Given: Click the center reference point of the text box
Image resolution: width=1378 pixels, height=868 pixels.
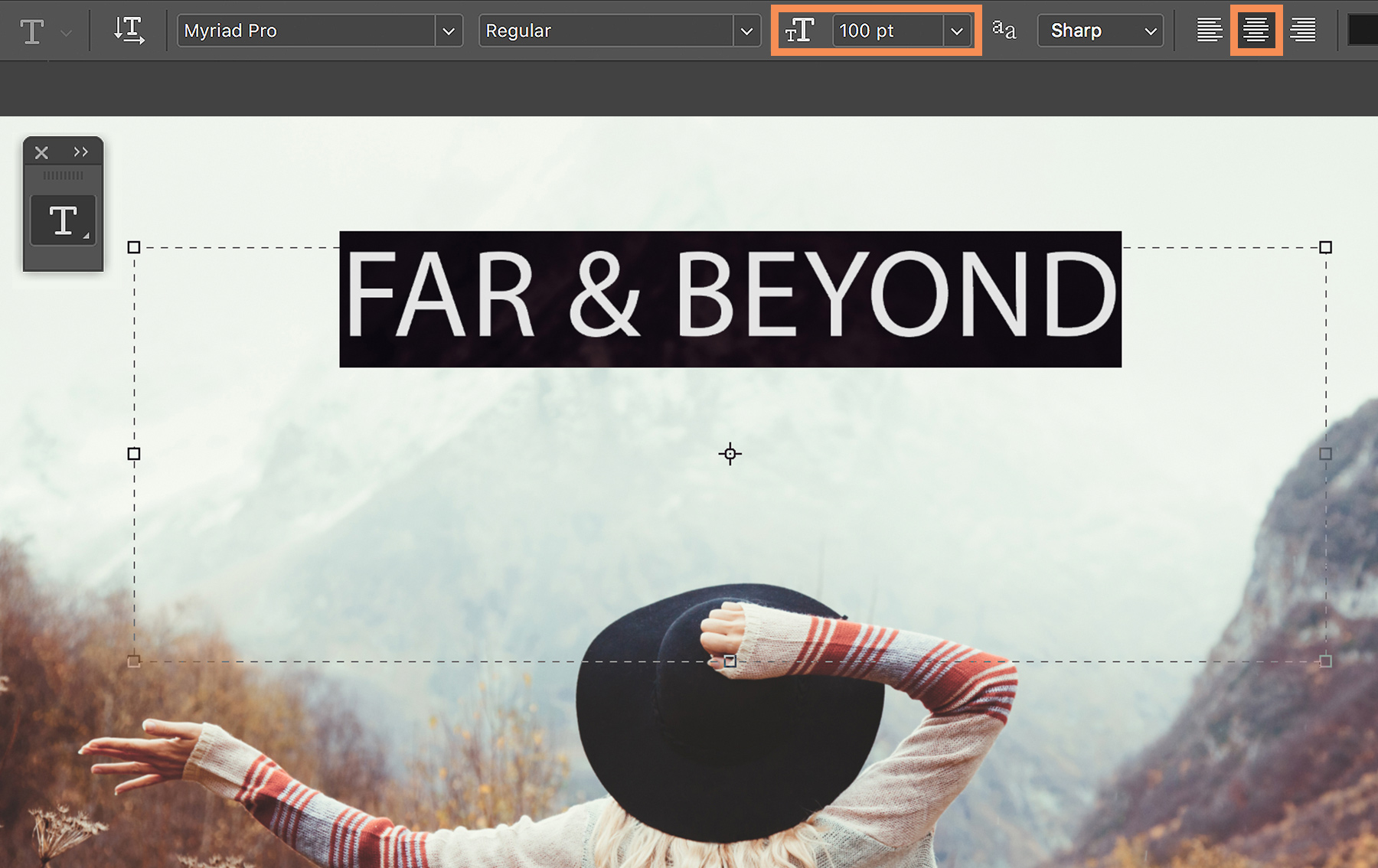Looking at the screenshot, I should 729,454.
